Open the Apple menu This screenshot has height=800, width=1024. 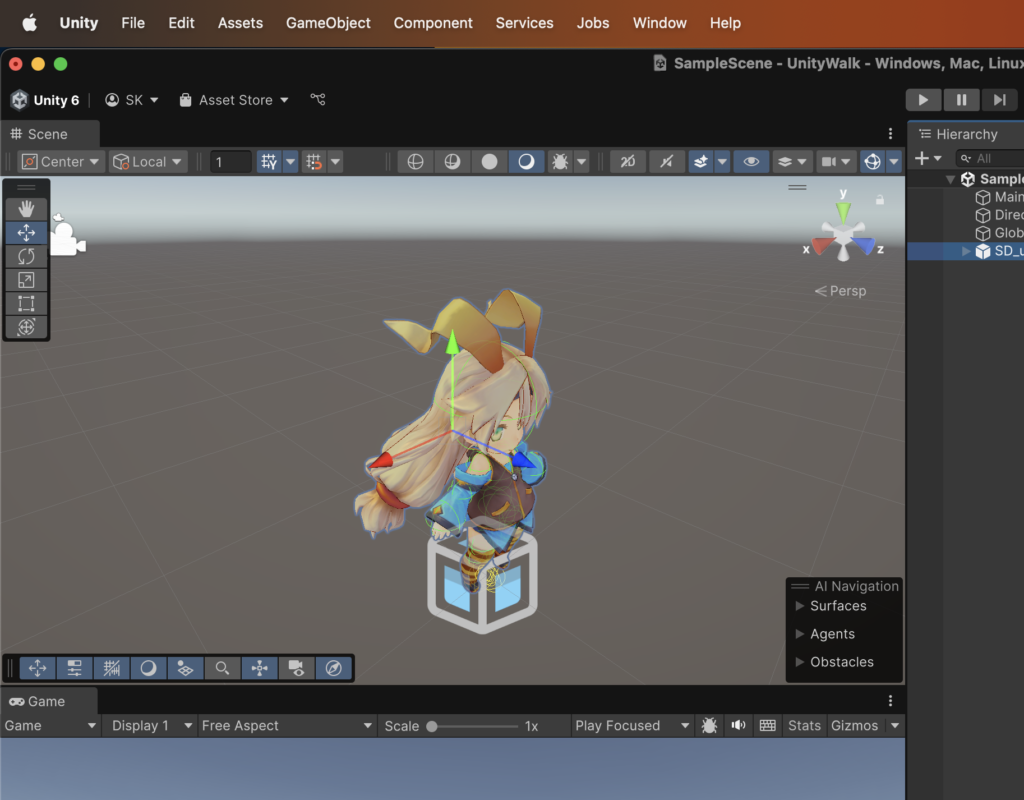(29, 24)
